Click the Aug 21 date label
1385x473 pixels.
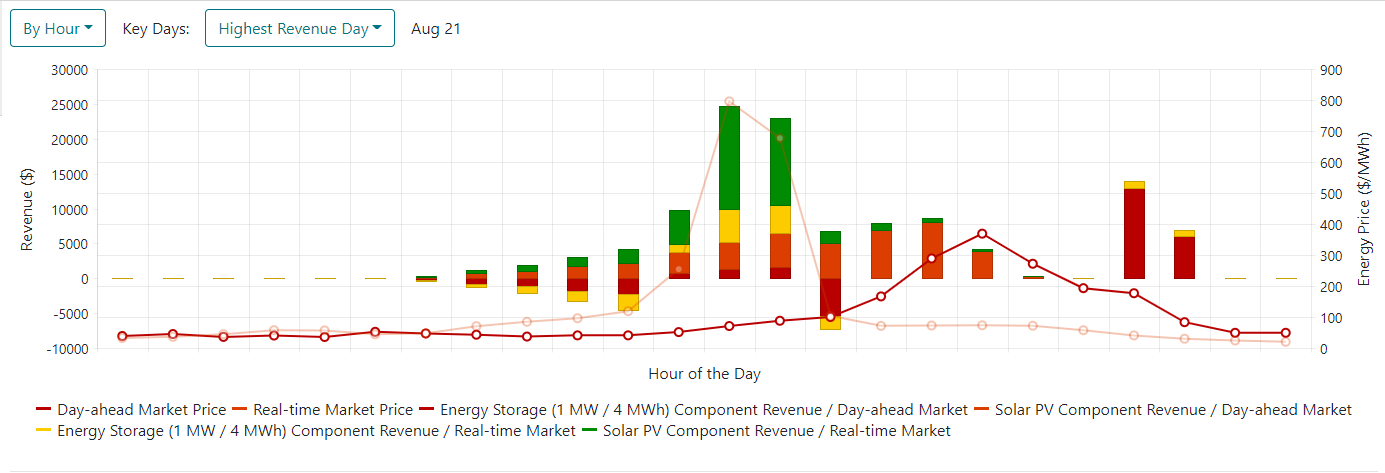(436, 28)
